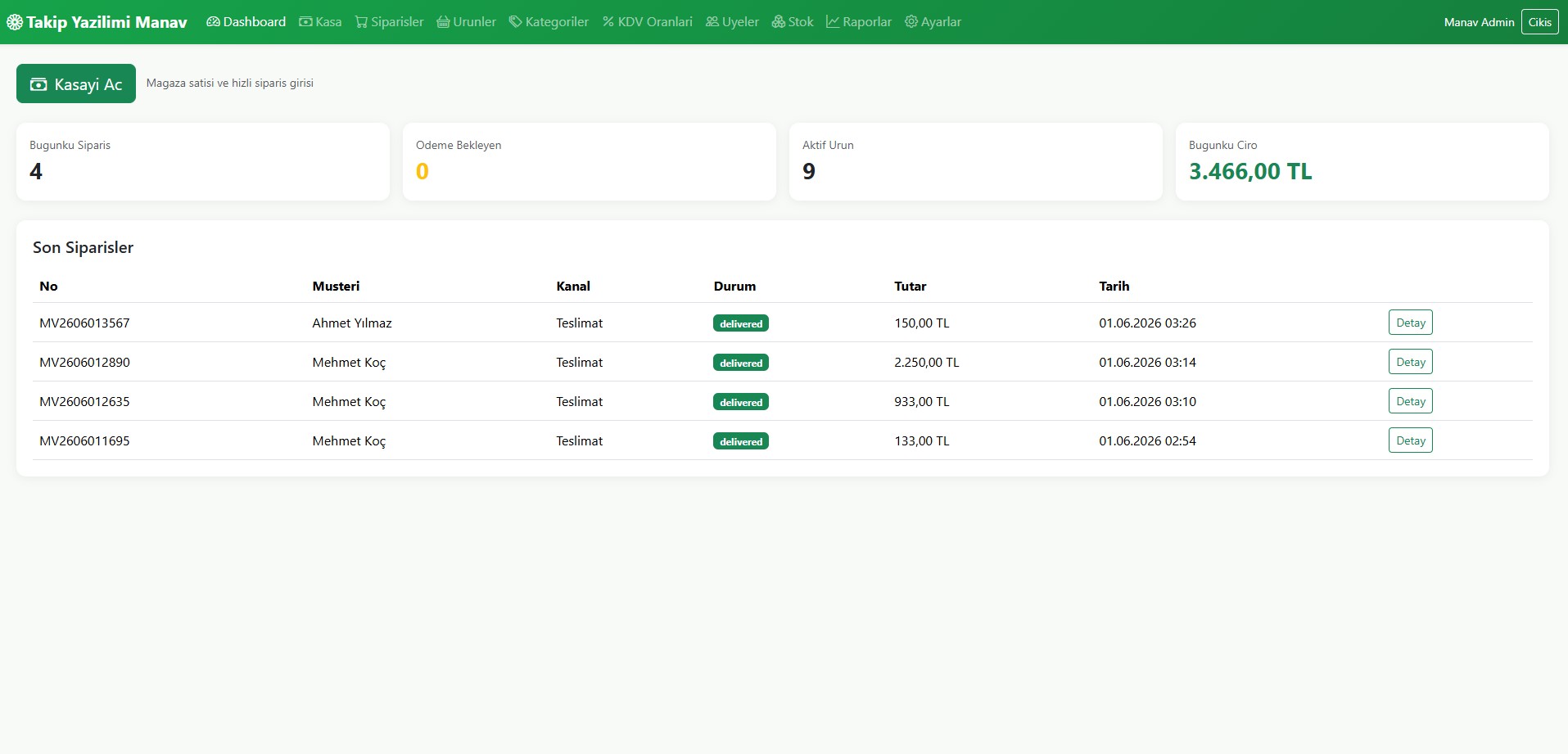Click the Stok boxes icon
The image size is (1568, 754).
click(779, 22)
